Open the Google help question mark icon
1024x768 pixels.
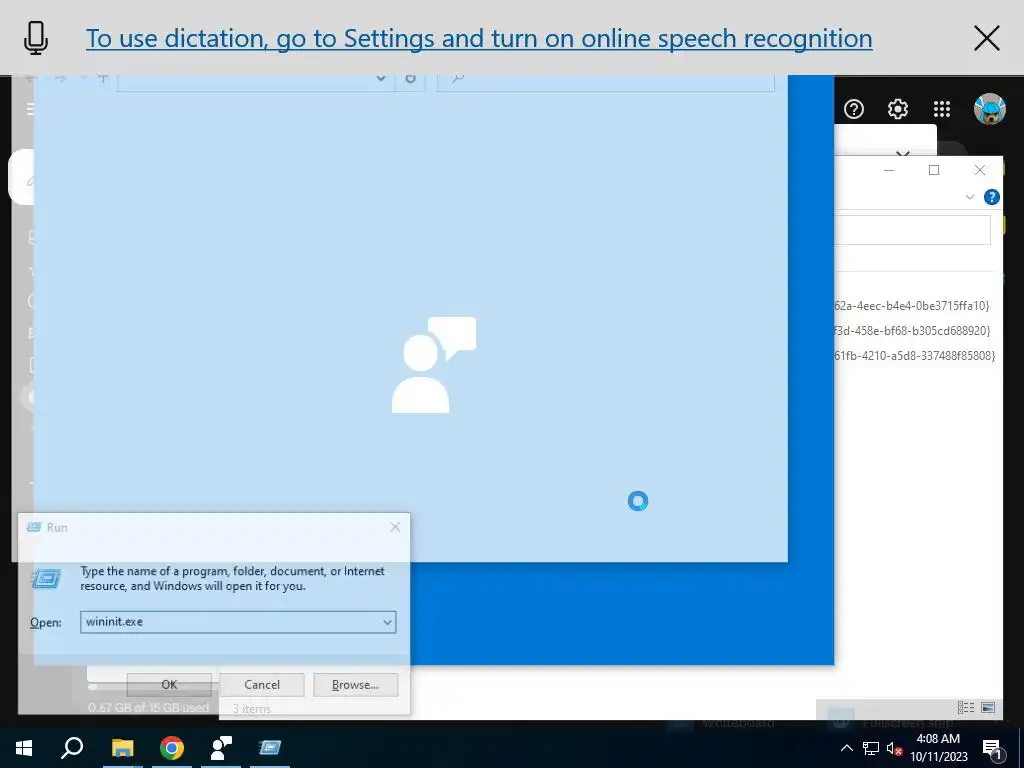[x=854, y=108]
